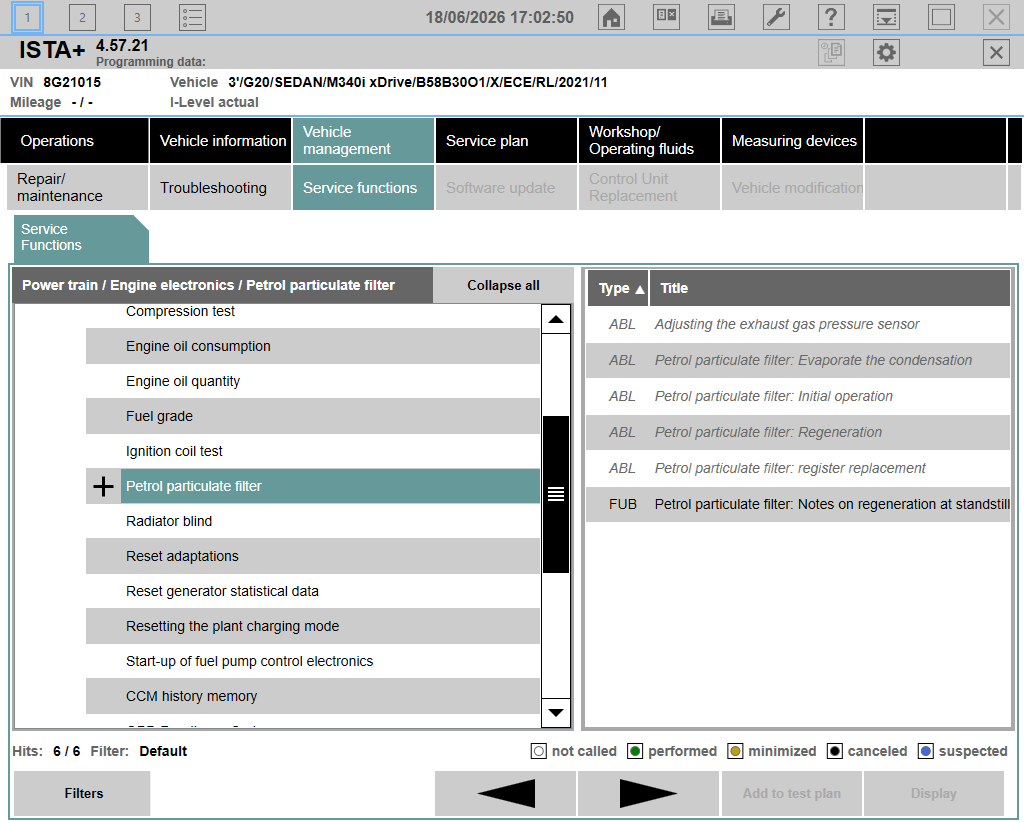Open the operations list icon

tap(192, 18)
